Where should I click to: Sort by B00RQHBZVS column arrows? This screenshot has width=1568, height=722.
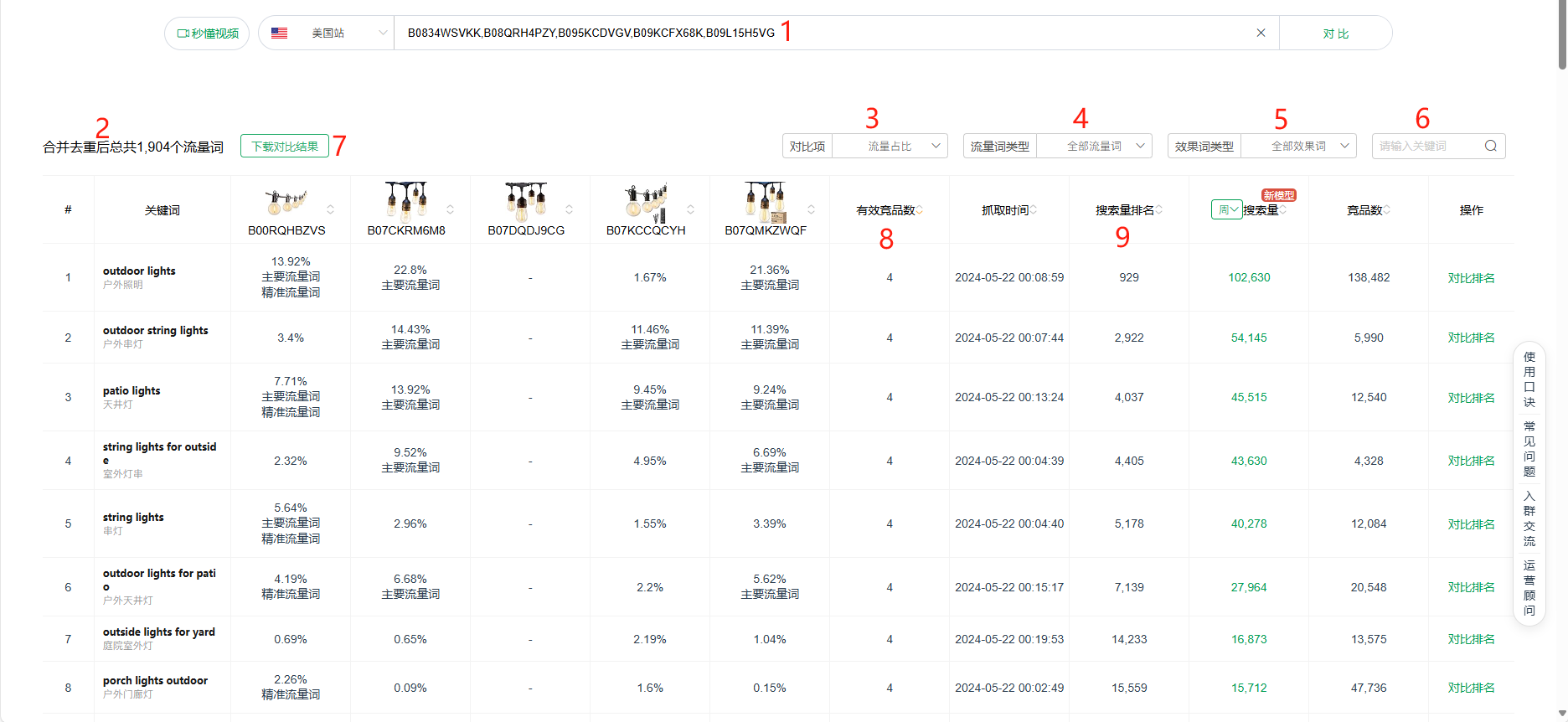point(330,209)
